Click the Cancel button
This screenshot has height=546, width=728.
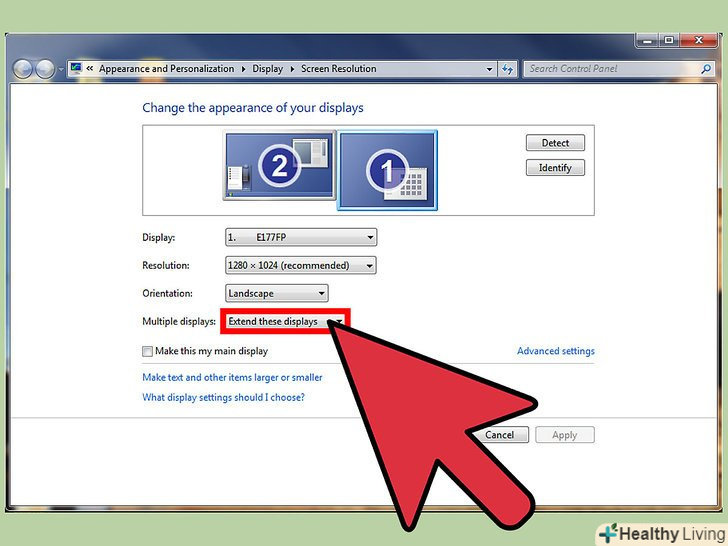point(500,435)
